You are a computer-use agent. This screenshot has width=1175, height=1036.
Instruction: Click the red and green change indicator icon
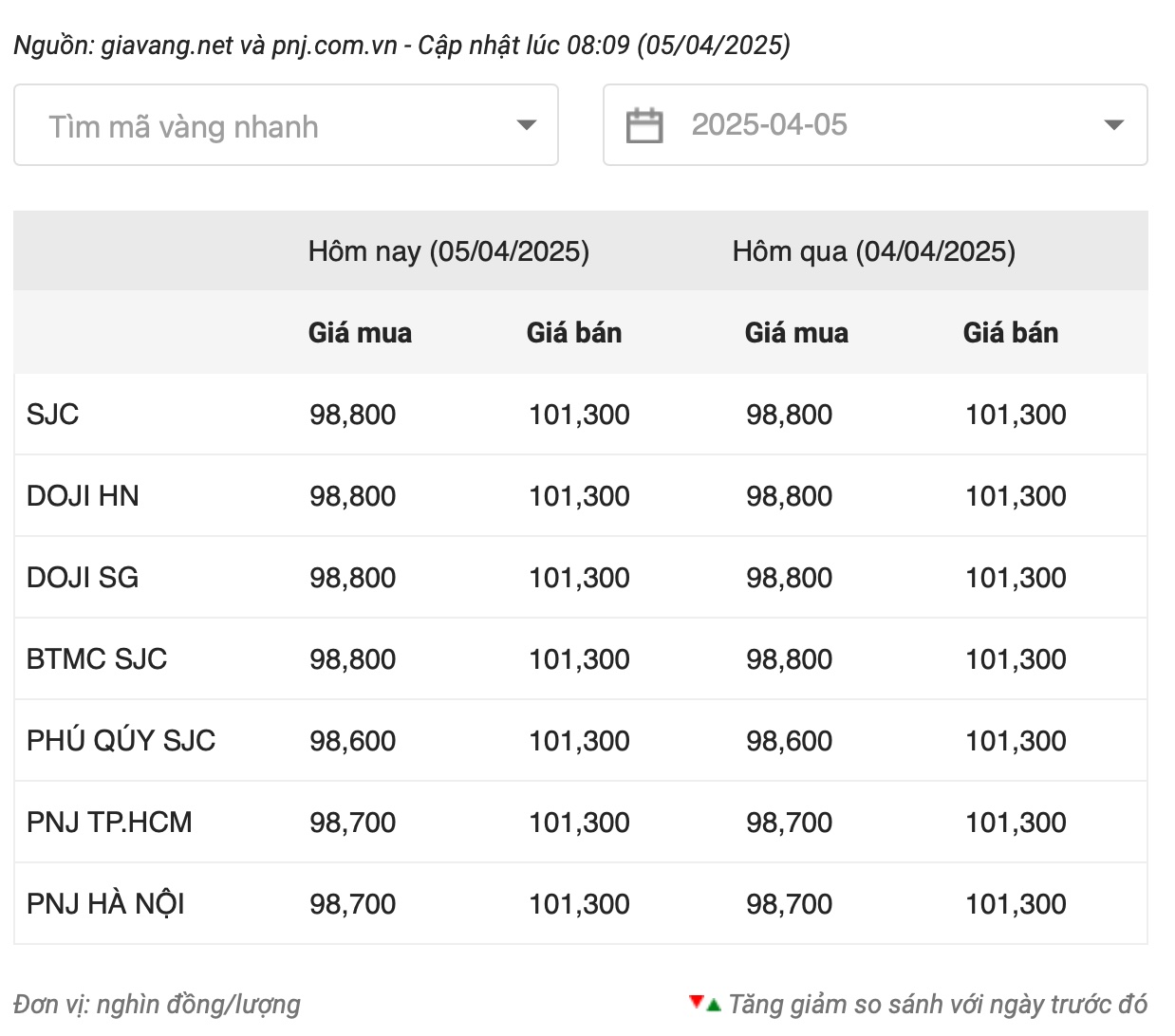point(704,1003)
